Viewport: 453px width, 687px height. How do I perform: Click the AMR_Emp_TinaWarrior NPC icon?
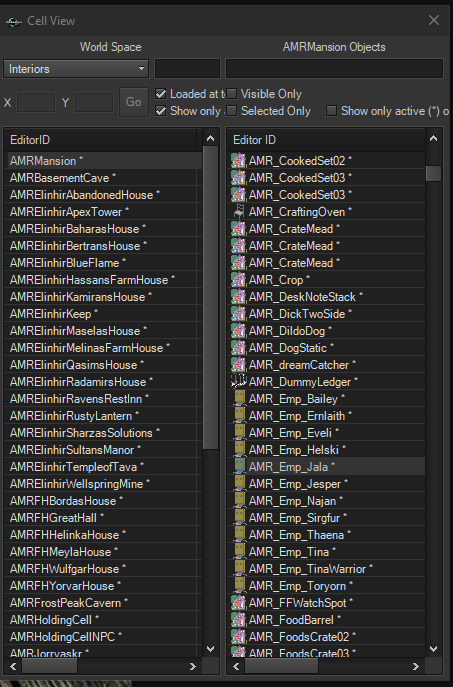pyautogui.click(x=239, y=569)
